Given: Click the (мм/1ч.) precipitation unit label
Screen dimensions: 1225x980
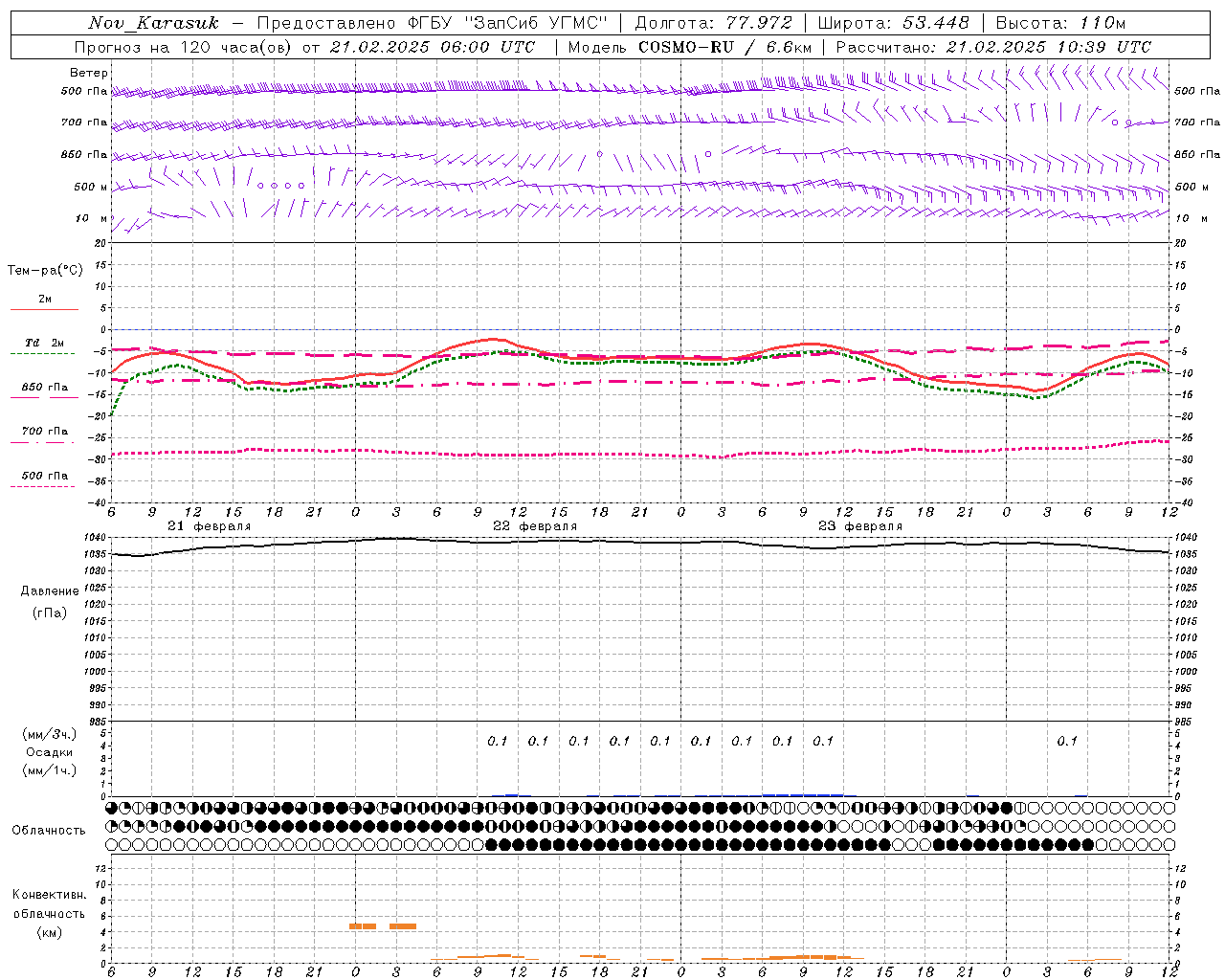Looking at the screenshot, I should [x=50, y=770].
